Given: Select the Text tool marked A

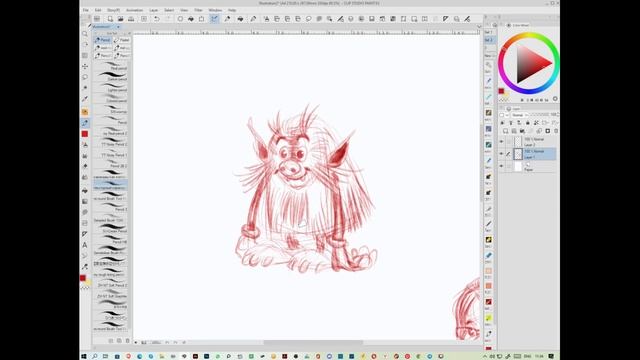Looking at the screenshot, I should click(x=85, y=245).
